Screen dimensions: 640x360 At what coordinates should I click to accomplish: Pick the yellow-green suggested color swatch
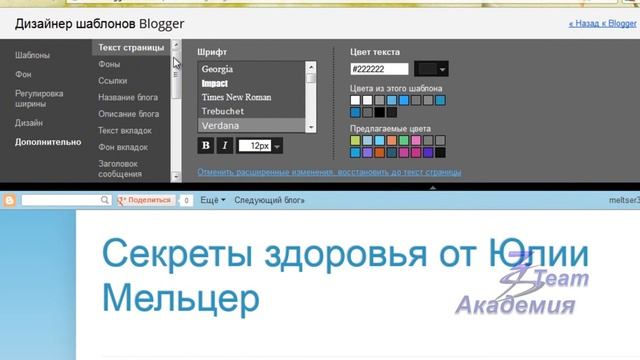355,140
